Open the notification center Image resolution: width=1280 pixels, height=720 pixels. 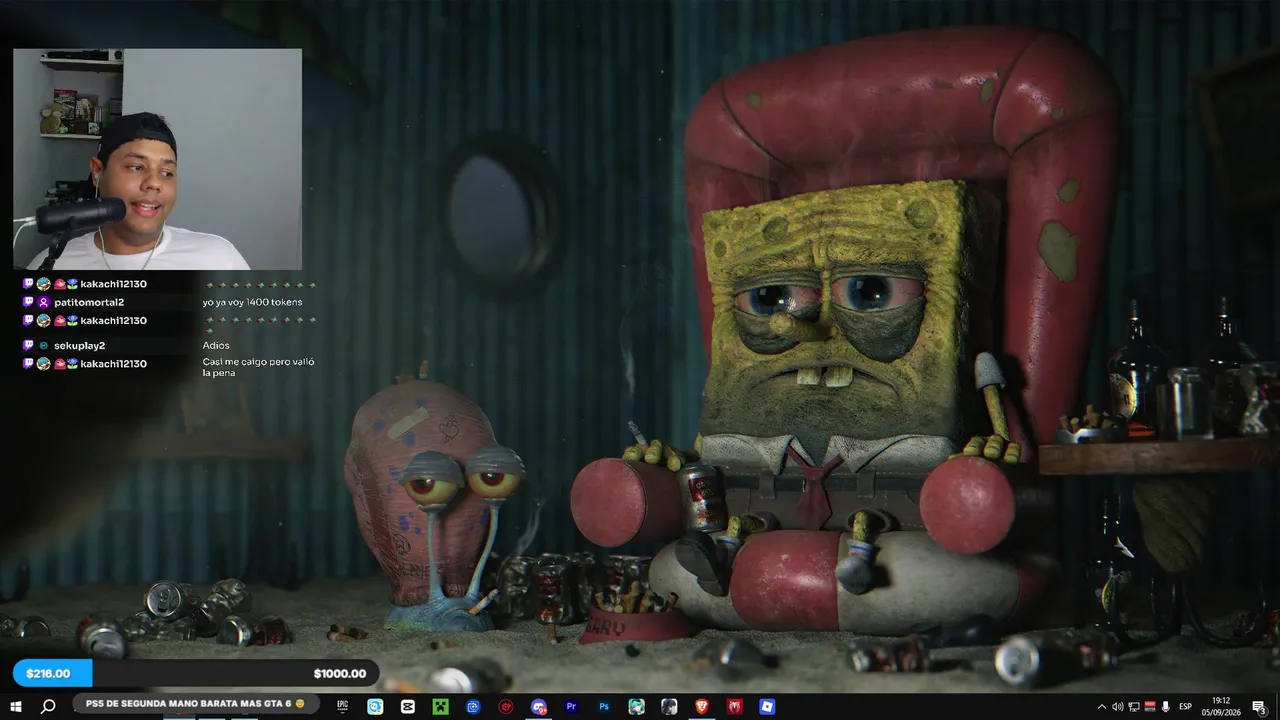click(1259, 707)
